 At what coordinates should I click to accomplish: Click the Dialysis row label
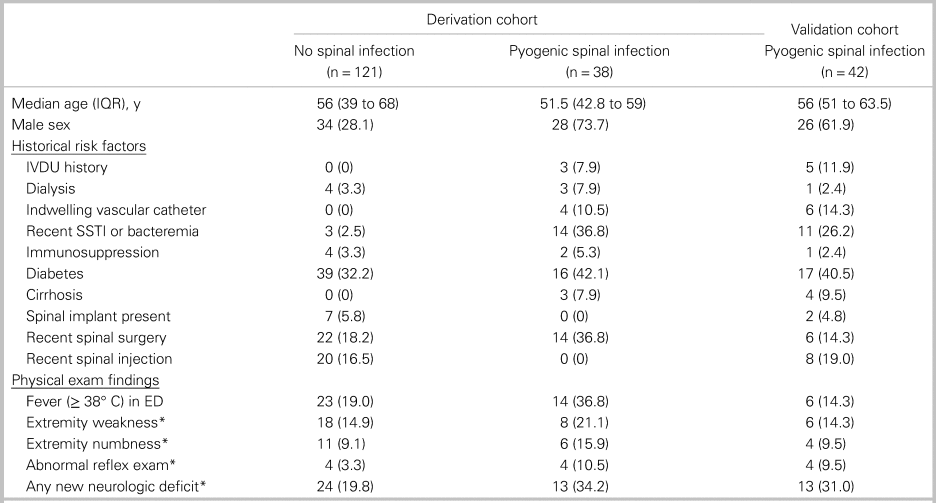click(51, 187)
